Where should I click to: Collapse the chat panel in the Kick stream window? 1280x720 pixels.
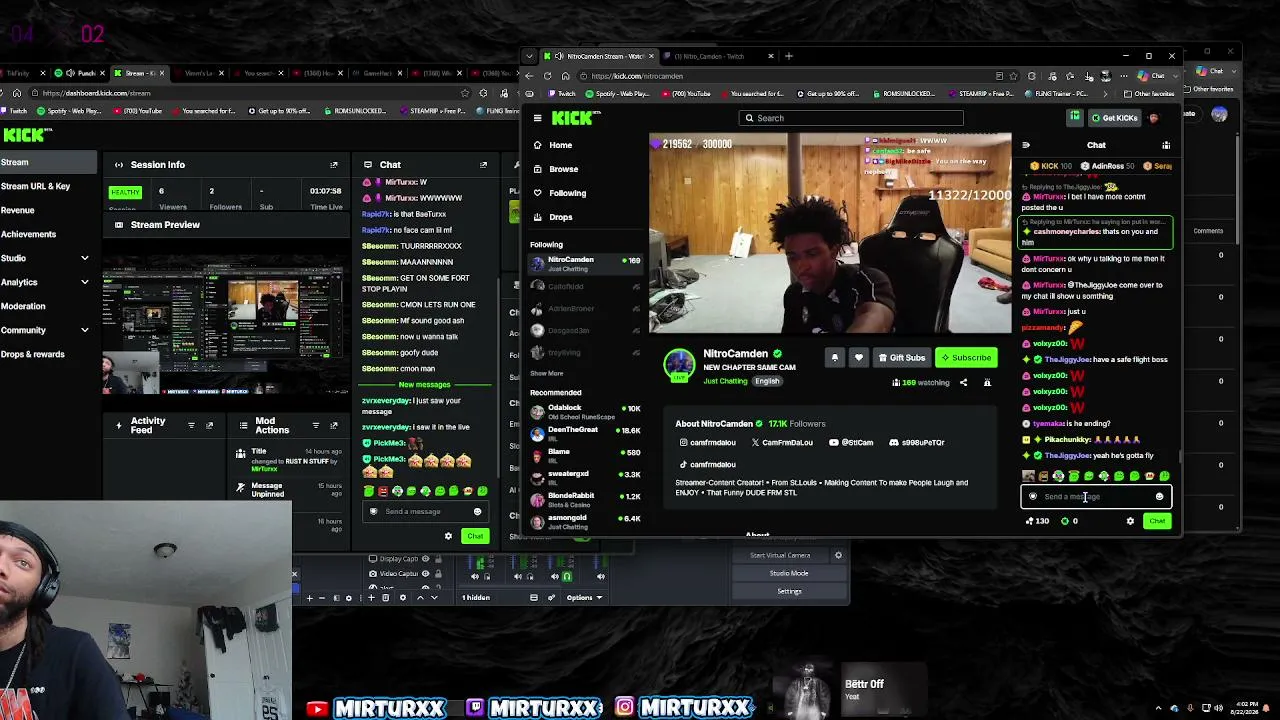point(1025,145)
